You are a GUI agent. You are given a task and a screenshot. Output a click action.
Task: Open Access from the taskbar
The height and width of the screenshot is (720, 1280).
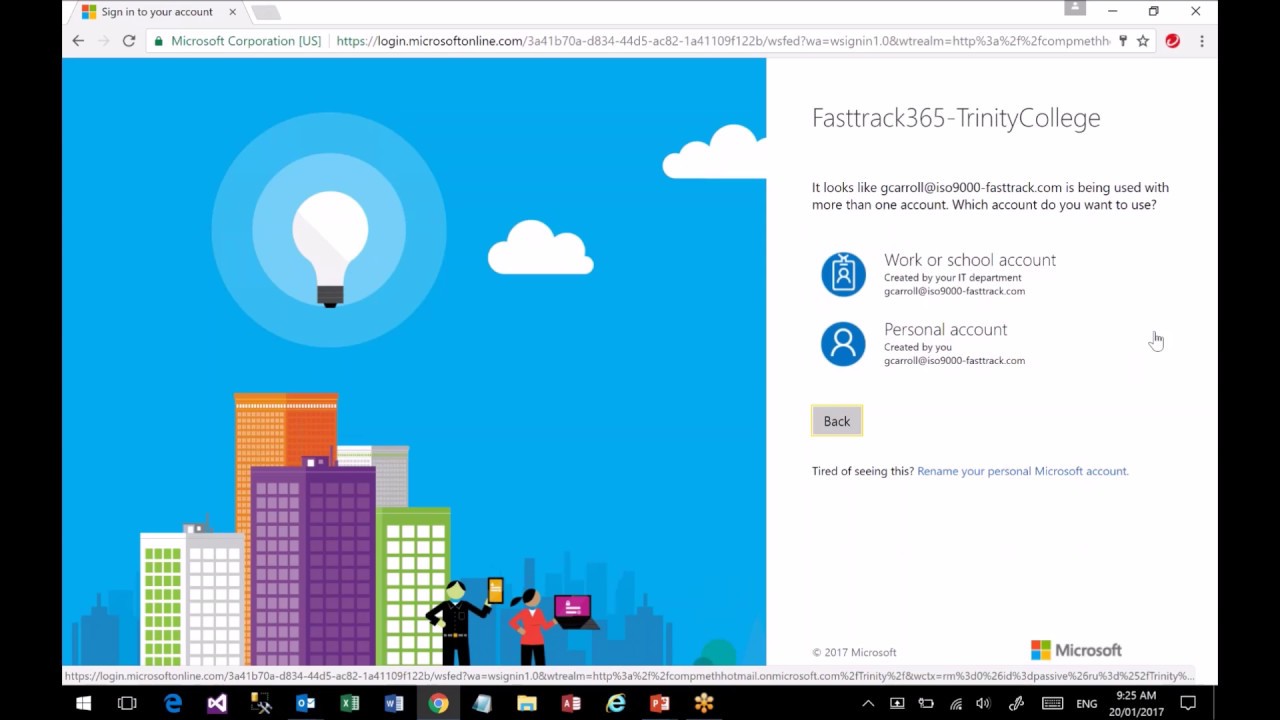tap(571, 704)
